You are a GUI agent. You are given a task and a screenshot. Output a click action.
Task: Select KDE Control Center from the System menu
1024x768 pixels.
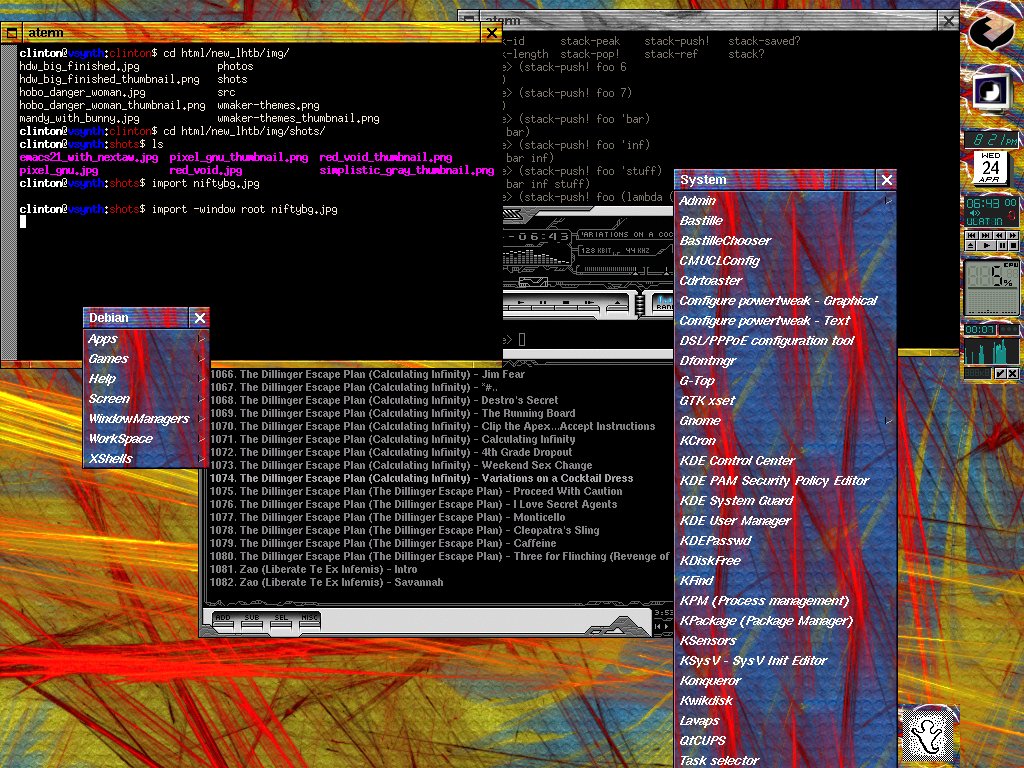pyautogui.click(x=737, y=461)
